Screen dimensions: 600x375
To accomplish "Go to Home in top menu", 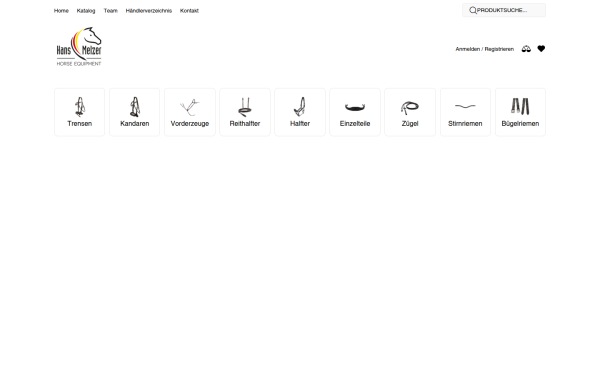I will (61, 11).
